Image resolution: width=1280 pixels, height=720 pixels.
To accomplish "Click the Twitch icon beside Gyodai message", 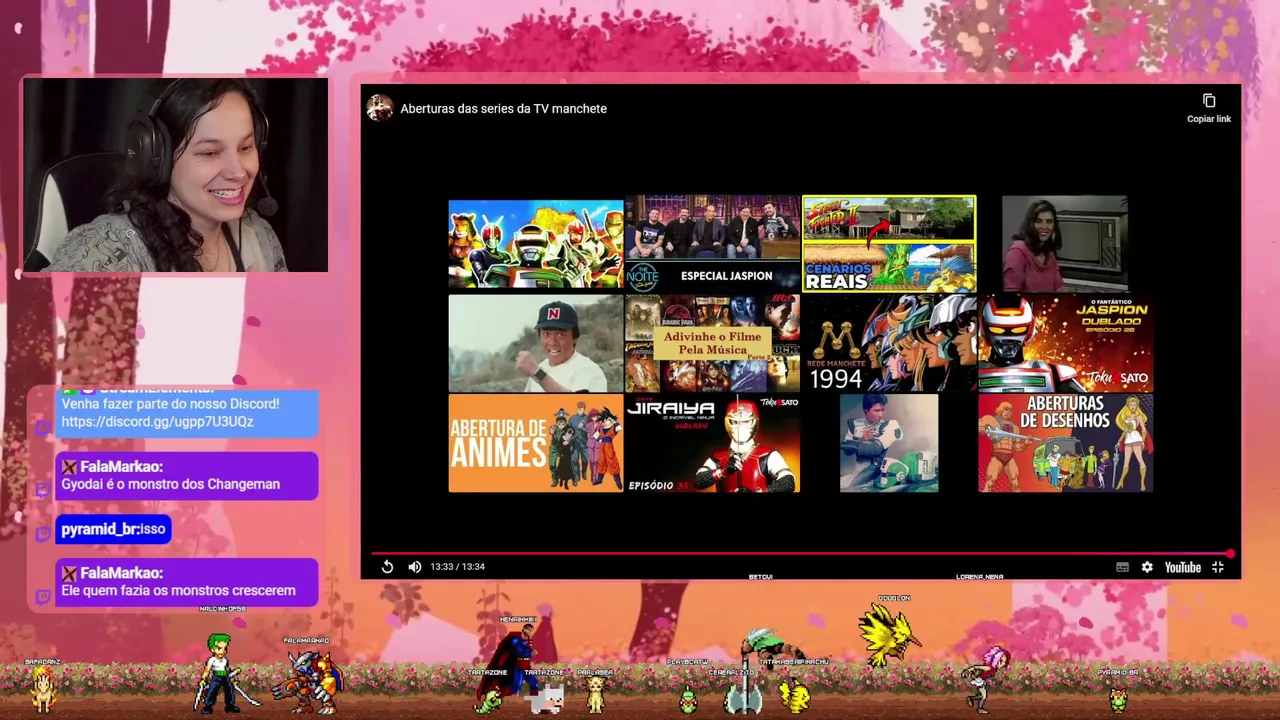I will coord(42,490).
